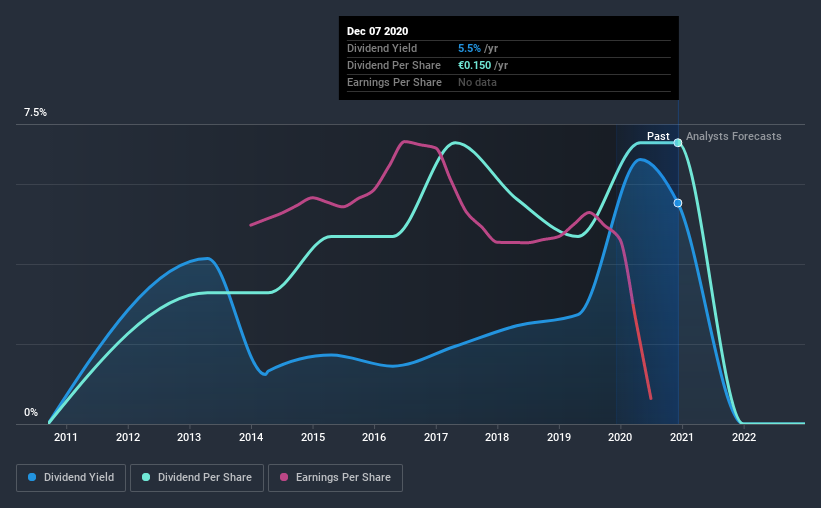
Task: Select the 2011 x-axis label
Action: tap(66, 437)
